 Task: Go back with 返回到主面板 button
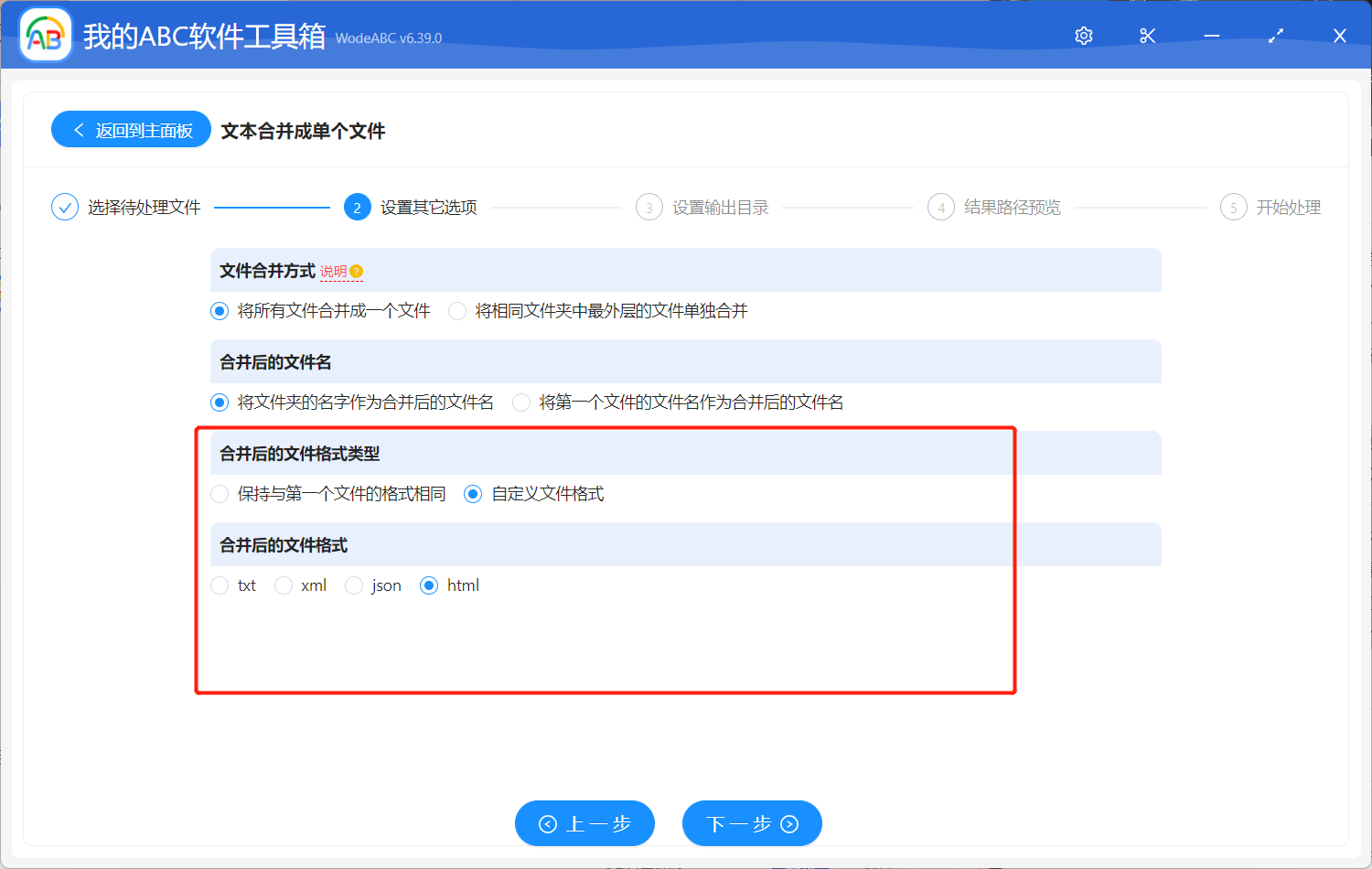[x=132, y=130]
